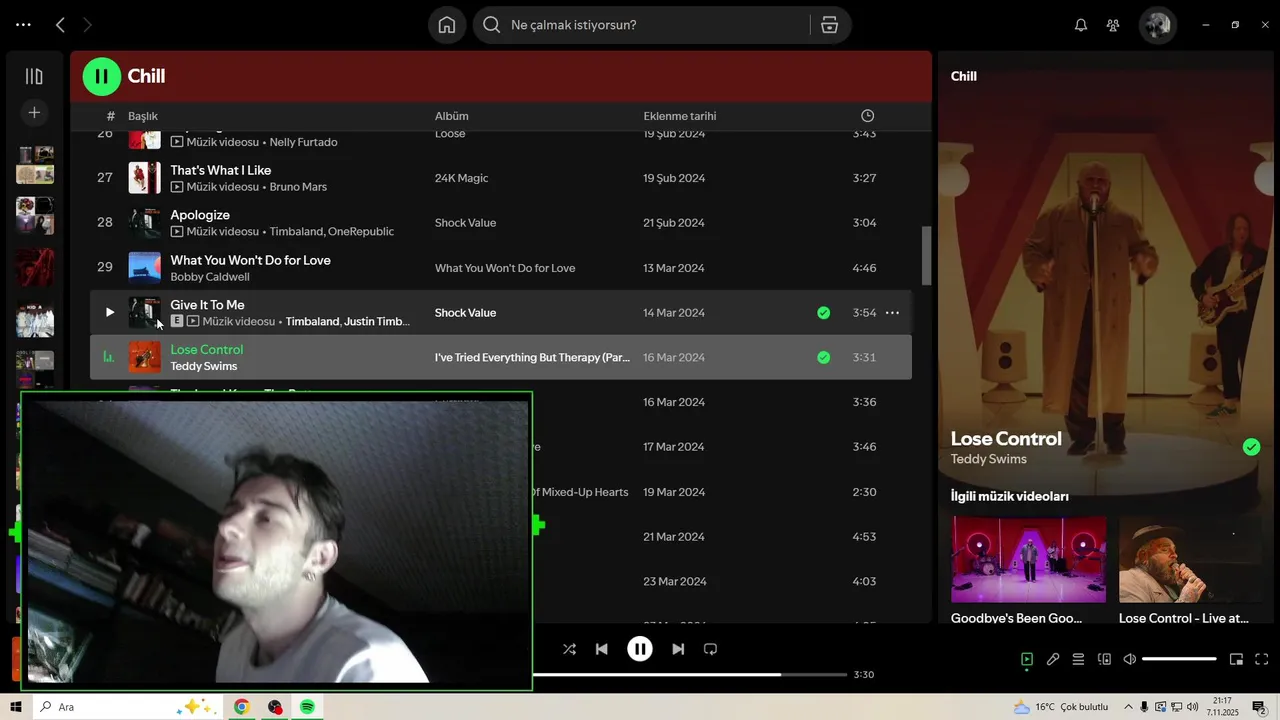
Task: Go back with the left arrow
Action: click(60, 25)
